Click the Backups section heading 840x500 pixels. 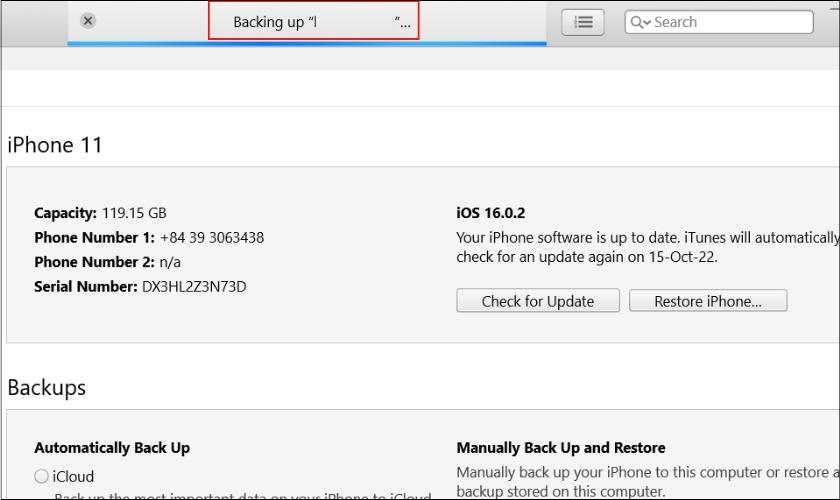coord(46,387)
